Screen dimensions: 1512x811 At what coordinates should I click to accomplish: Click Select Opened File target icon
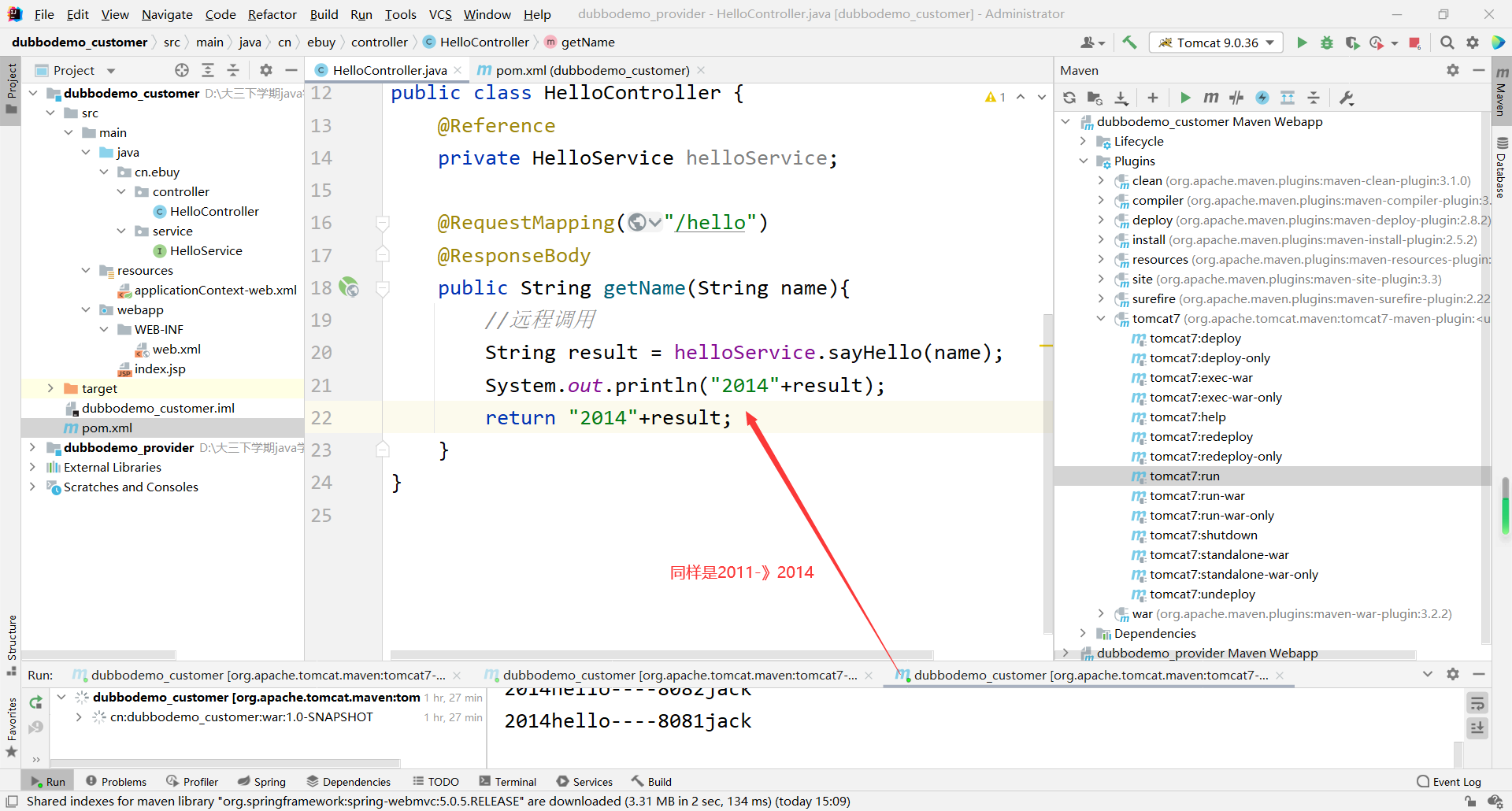(x=182, y=70)
